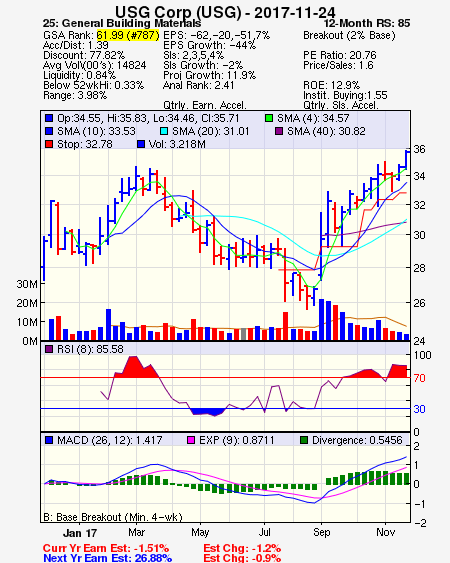Click the highlighted GSA Rank value "61.99 (#787)"
The height and width of the screenshot is (563, 450).
pos(128,35)
